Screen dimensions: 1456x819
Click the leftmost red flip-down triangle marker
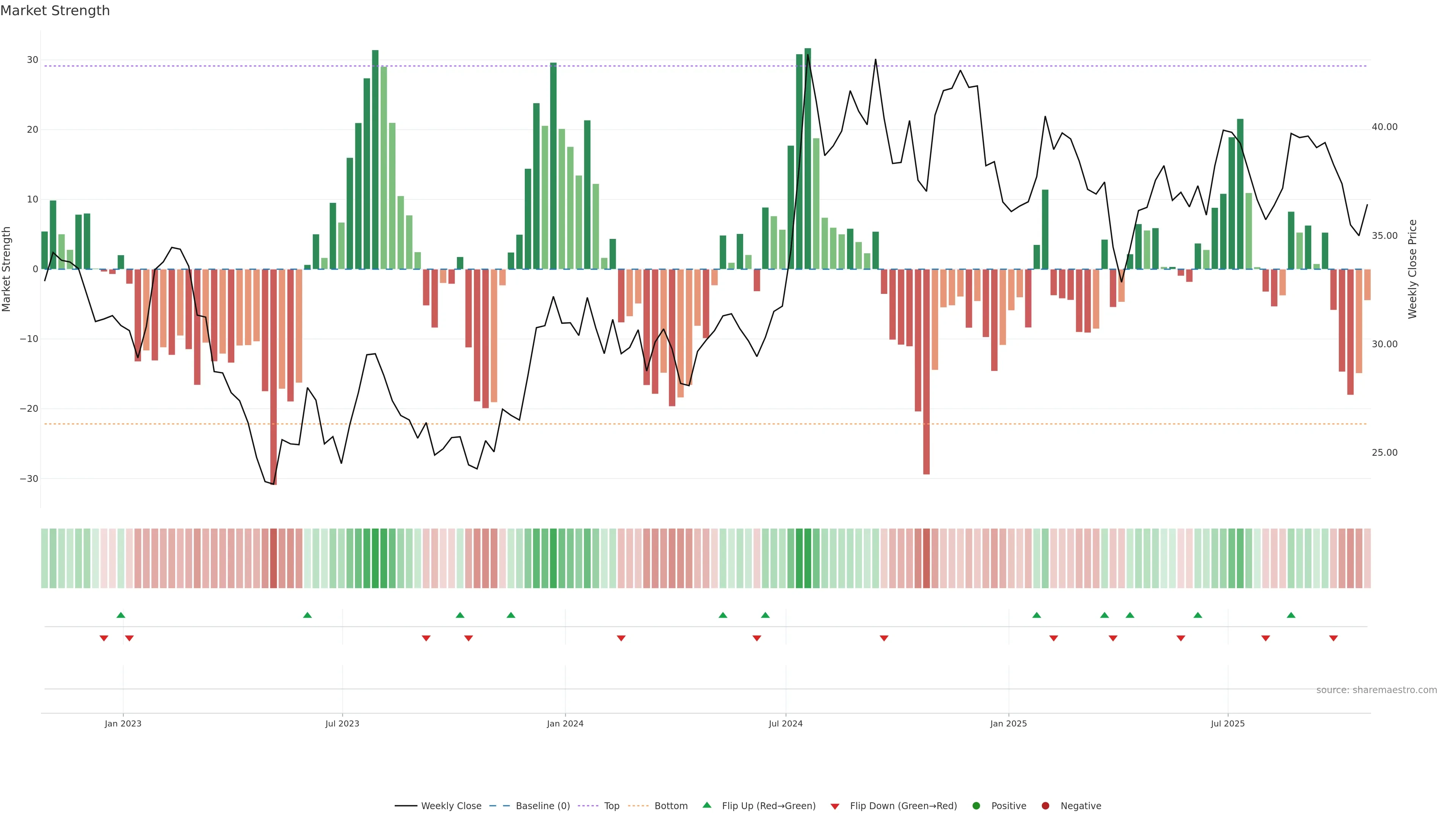104,638
